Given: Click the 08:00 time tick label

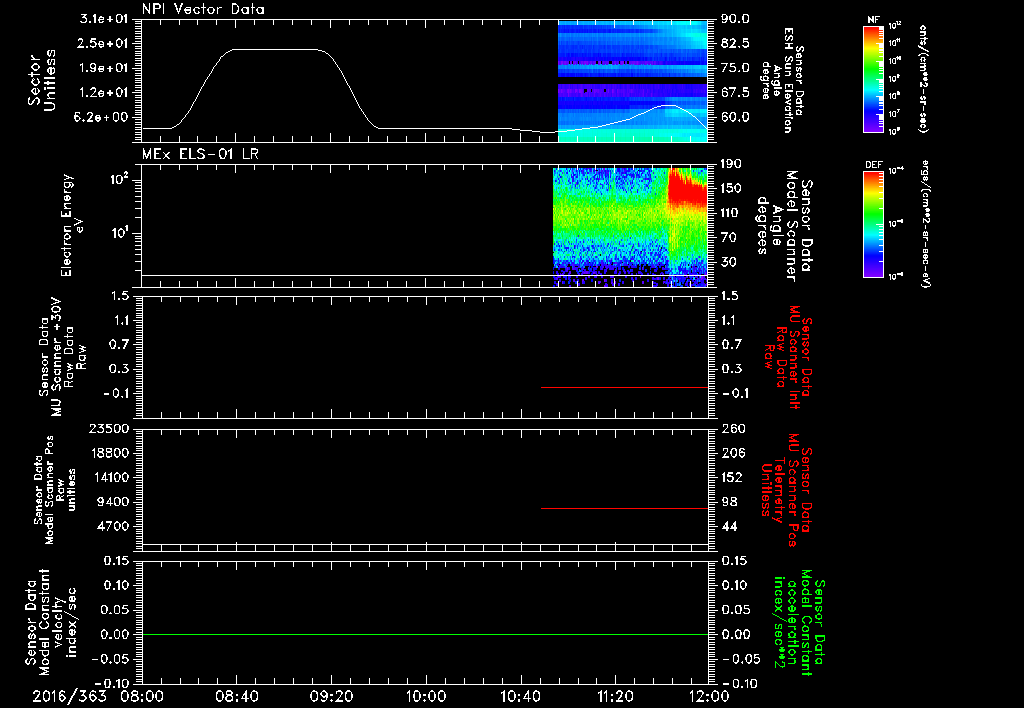Looking at the screenshot, I should [x=142, y=696].
